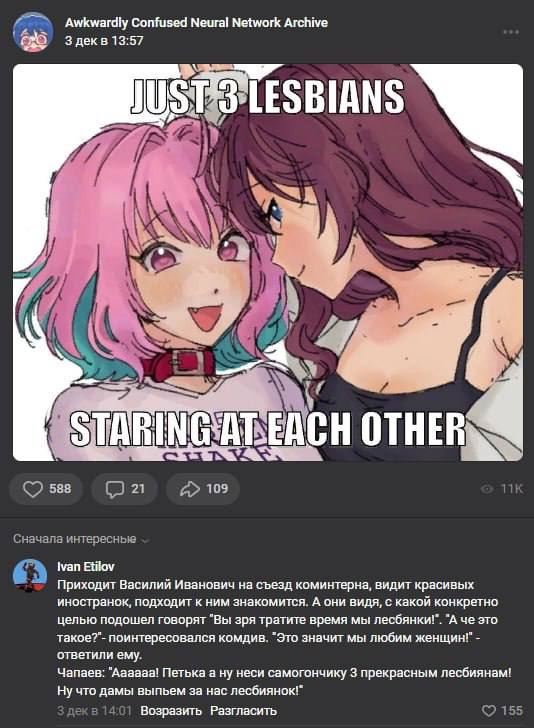Image resolution: width=534 pixels, height=728 pixels.
Task: Click 'Разгласить' under the comment
Action: coord(243,711)
